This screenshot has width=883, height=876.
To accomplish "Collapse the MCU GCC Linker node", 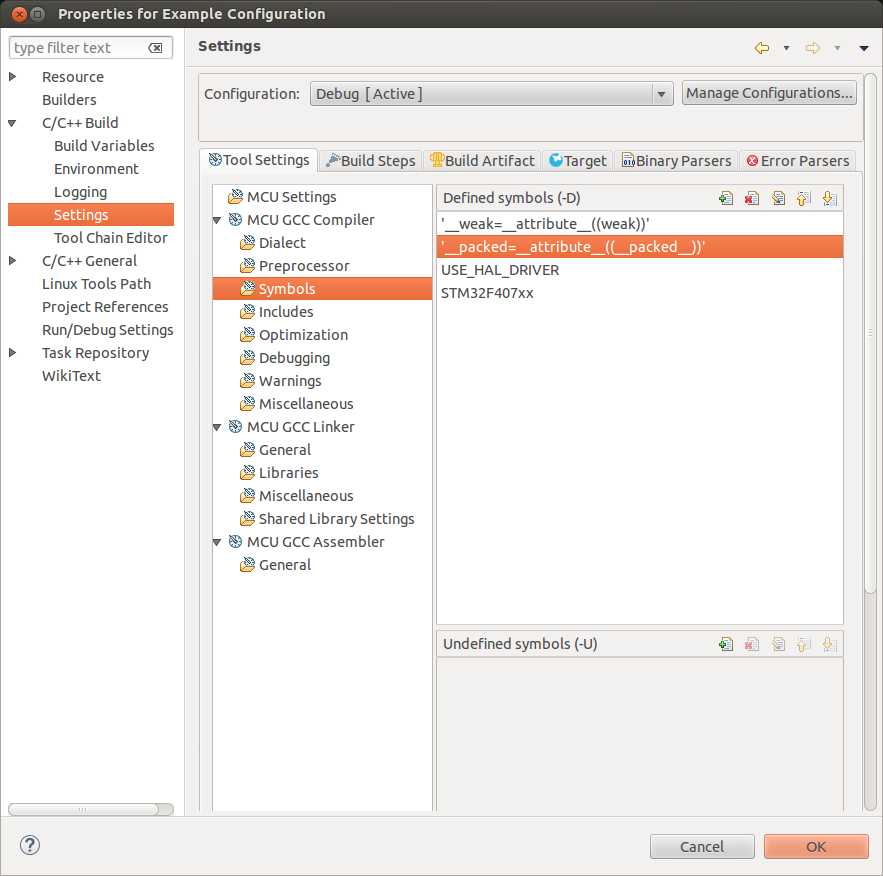I will (217, 427).
